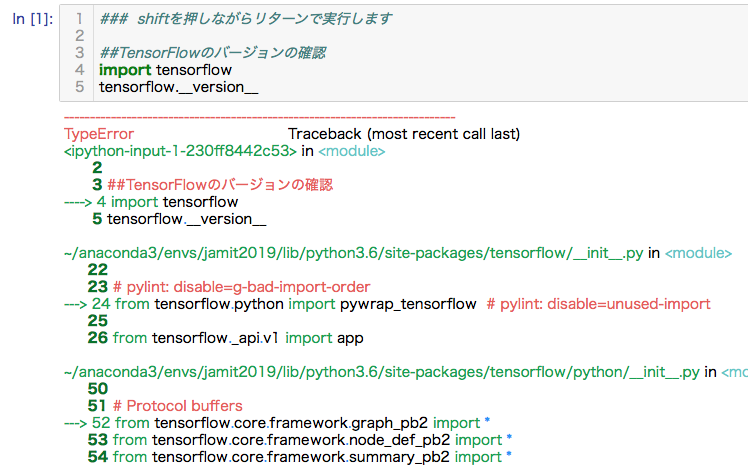Viewport: 748px width, 468px height.
Task: Click the tensorflow.__version__ line in the cell
Action: click(x=178, y=87)
